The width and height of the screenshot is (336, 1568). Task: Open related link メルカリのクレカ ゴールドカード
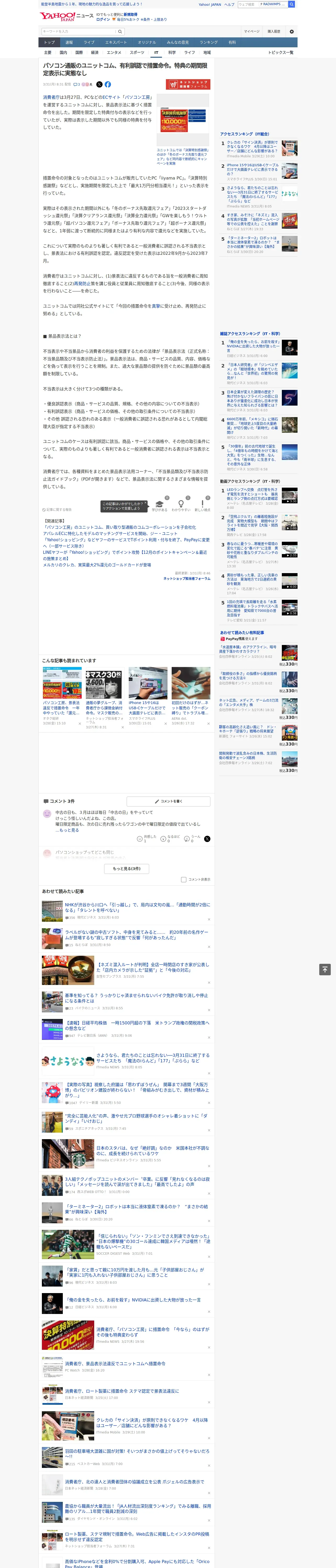(97, 565)
